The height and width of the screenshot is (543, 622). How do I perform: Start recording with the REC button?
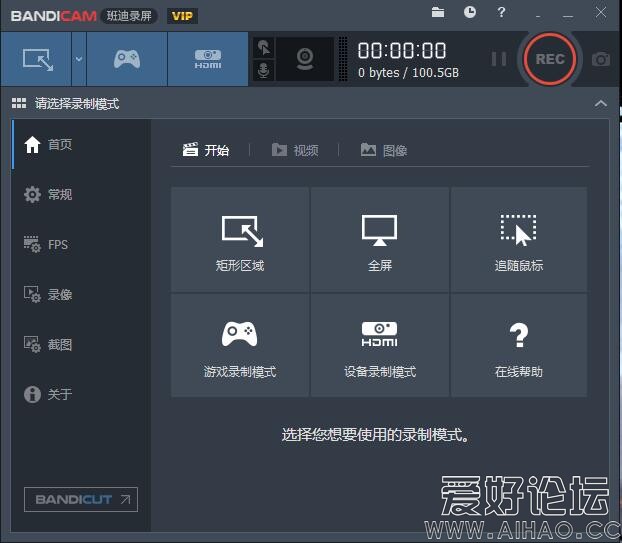point(550,59)
